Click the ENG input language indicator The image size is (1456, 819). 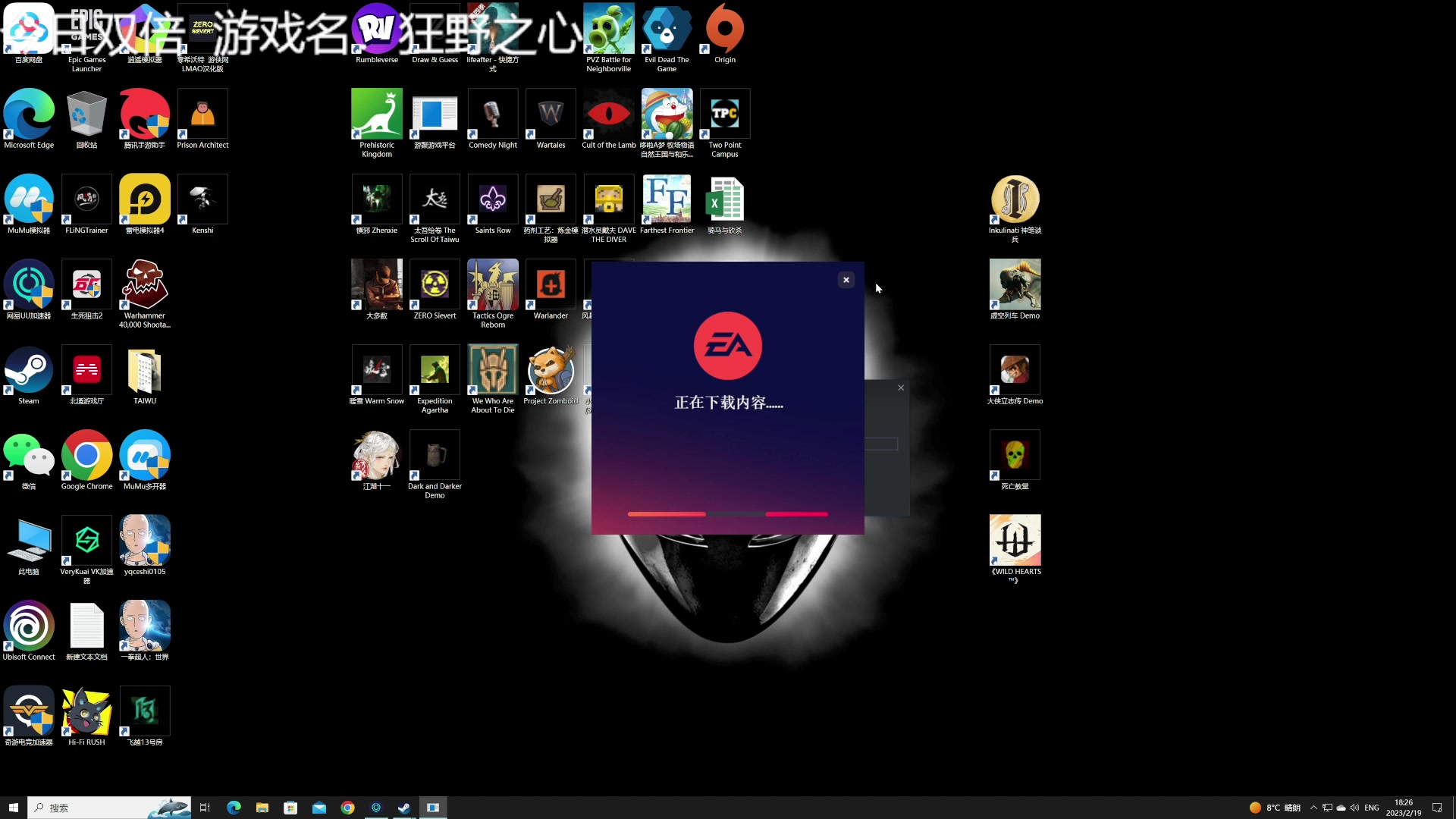click(1372, 808)
